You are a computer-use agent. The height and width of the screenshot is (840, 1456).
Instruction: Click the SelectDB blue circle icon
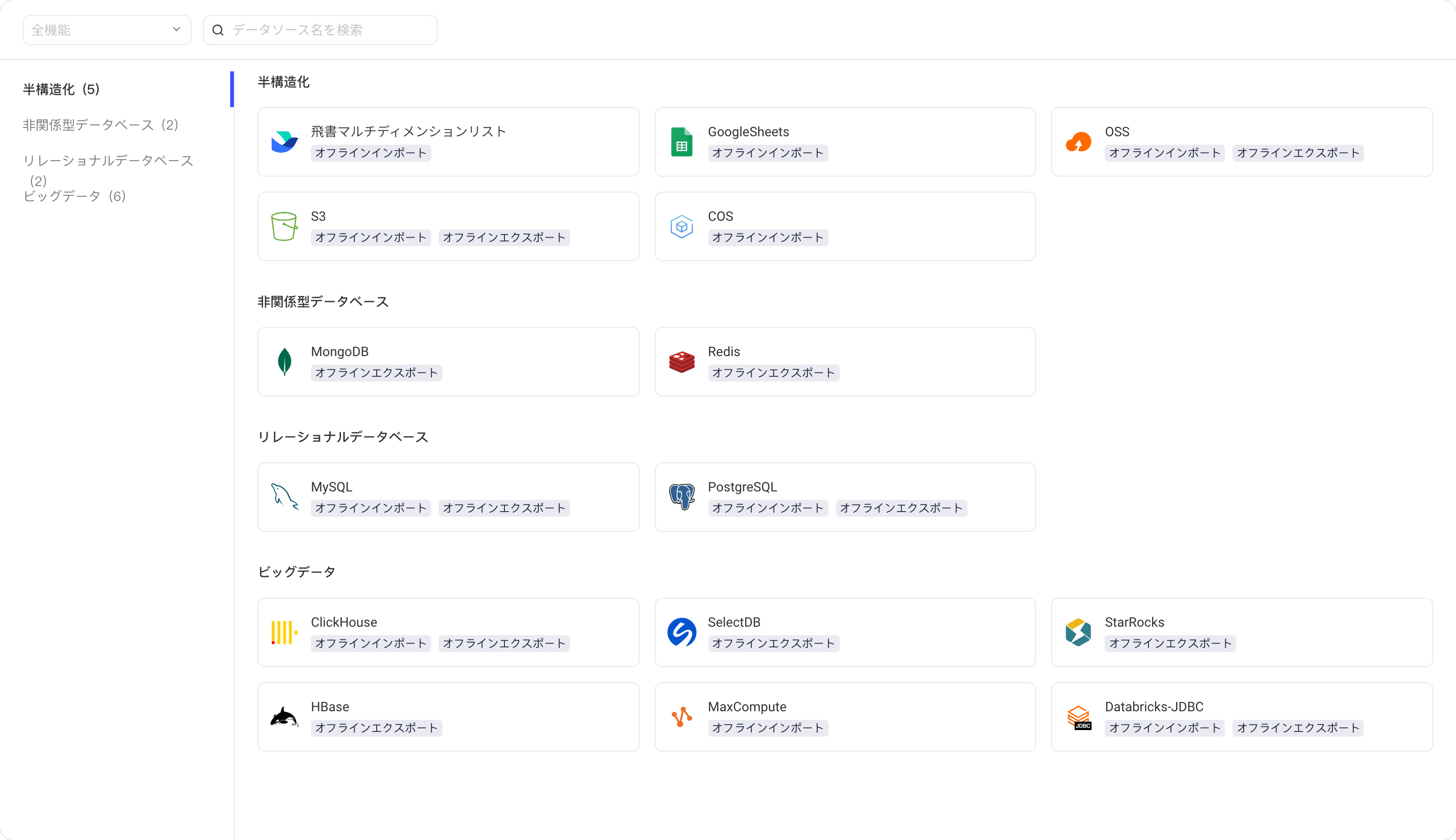(682, 632)
